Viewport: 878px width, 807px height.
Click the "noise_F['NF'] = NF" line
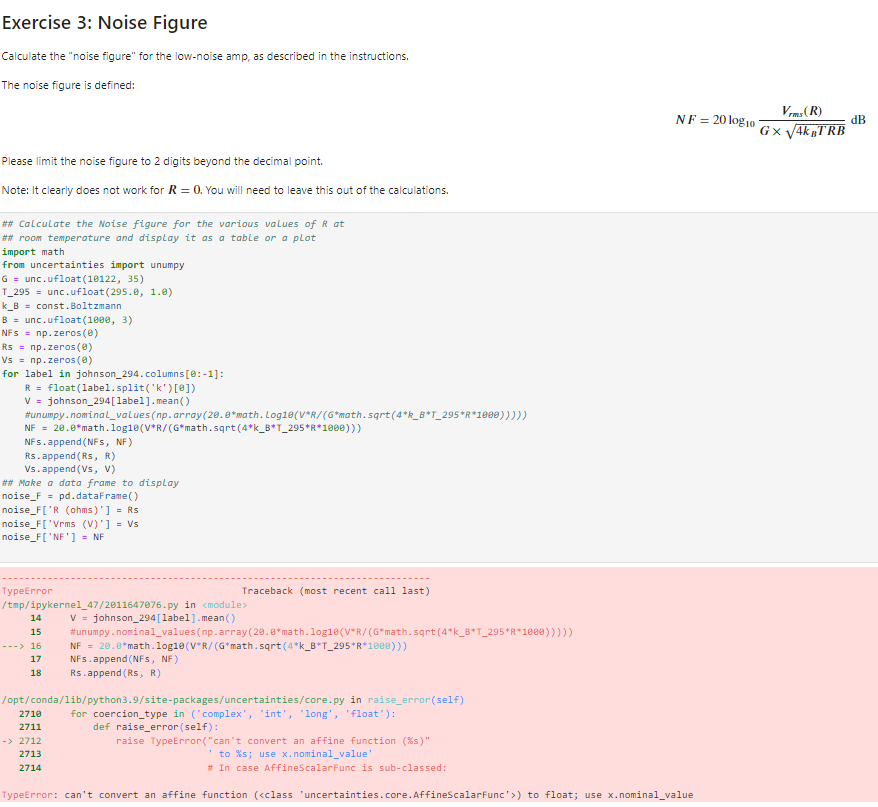pos(53,537)
